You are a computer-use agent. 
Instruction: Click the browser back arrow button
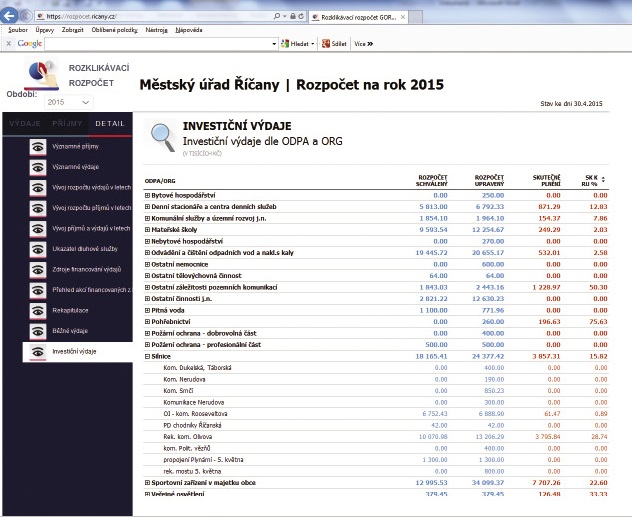pyautogui.click(x=9, y=16)
